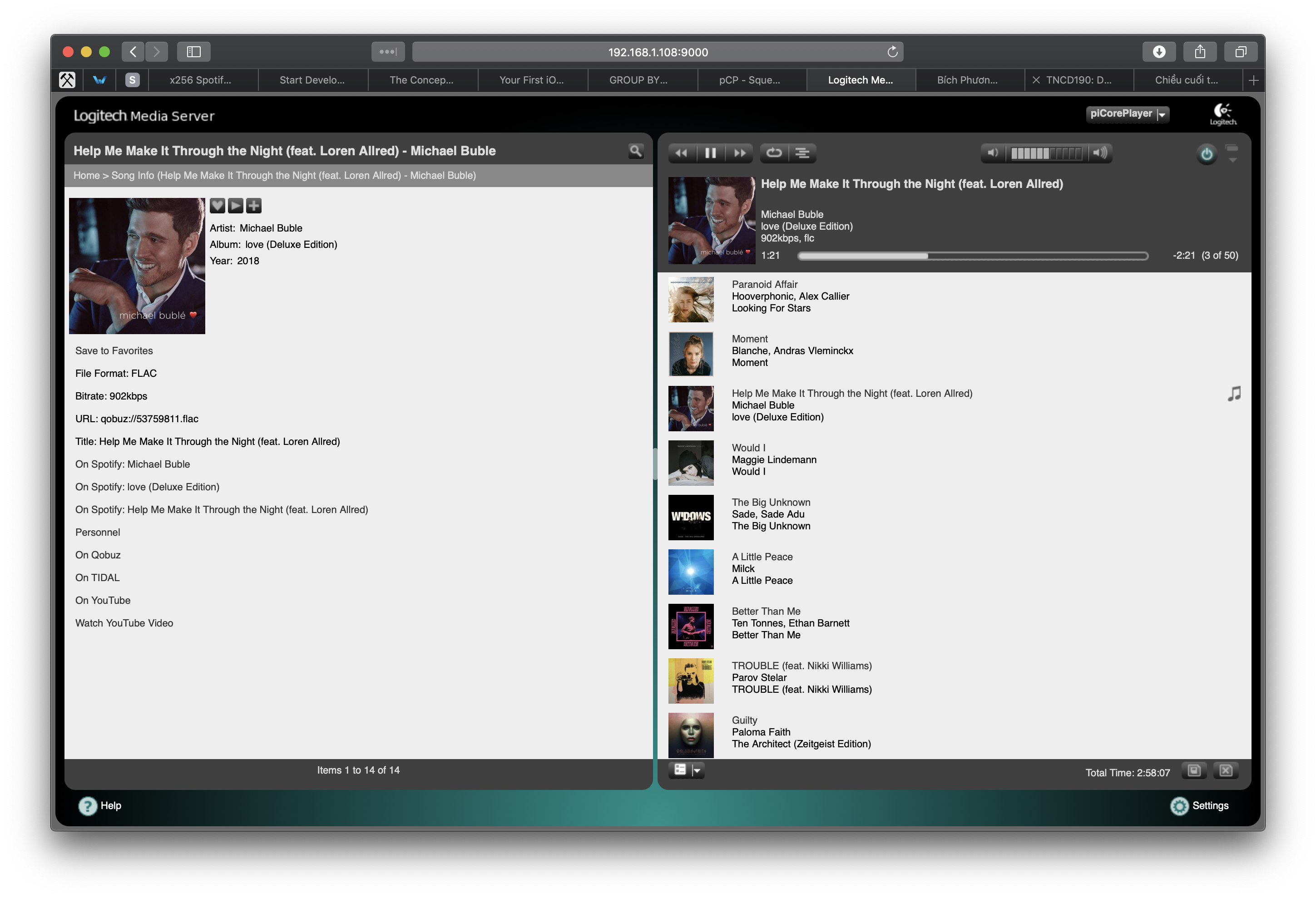This screenshot has width=1316, height=898.
Task: Click the Logitech logo icon
Action: point(1223,114)
